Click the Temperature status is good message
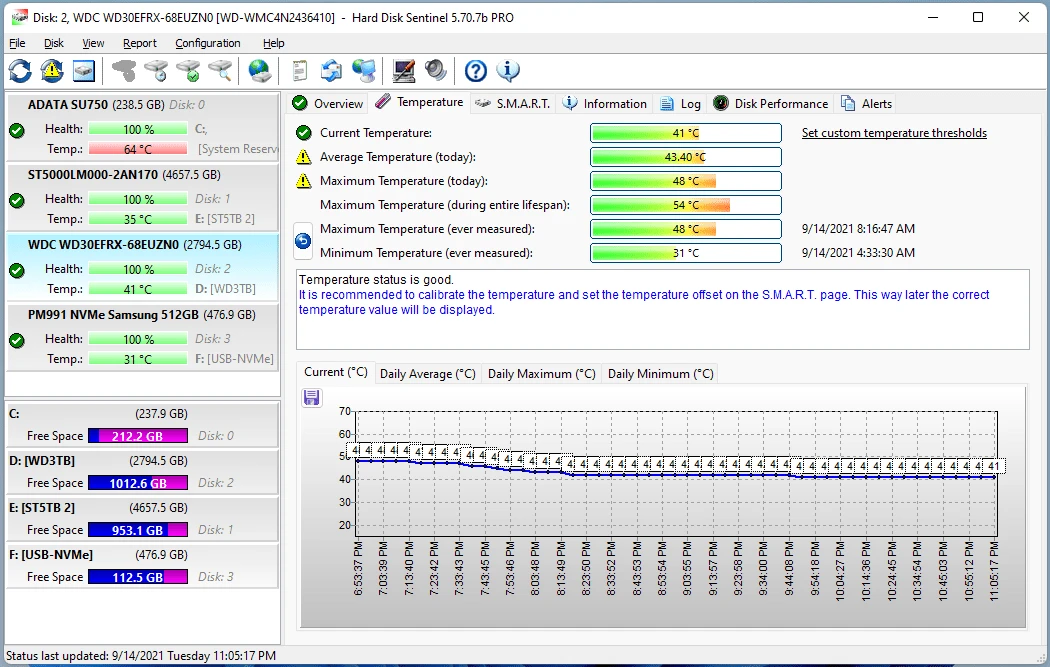This screenshot has width=1050, height=667. point(376,280)
